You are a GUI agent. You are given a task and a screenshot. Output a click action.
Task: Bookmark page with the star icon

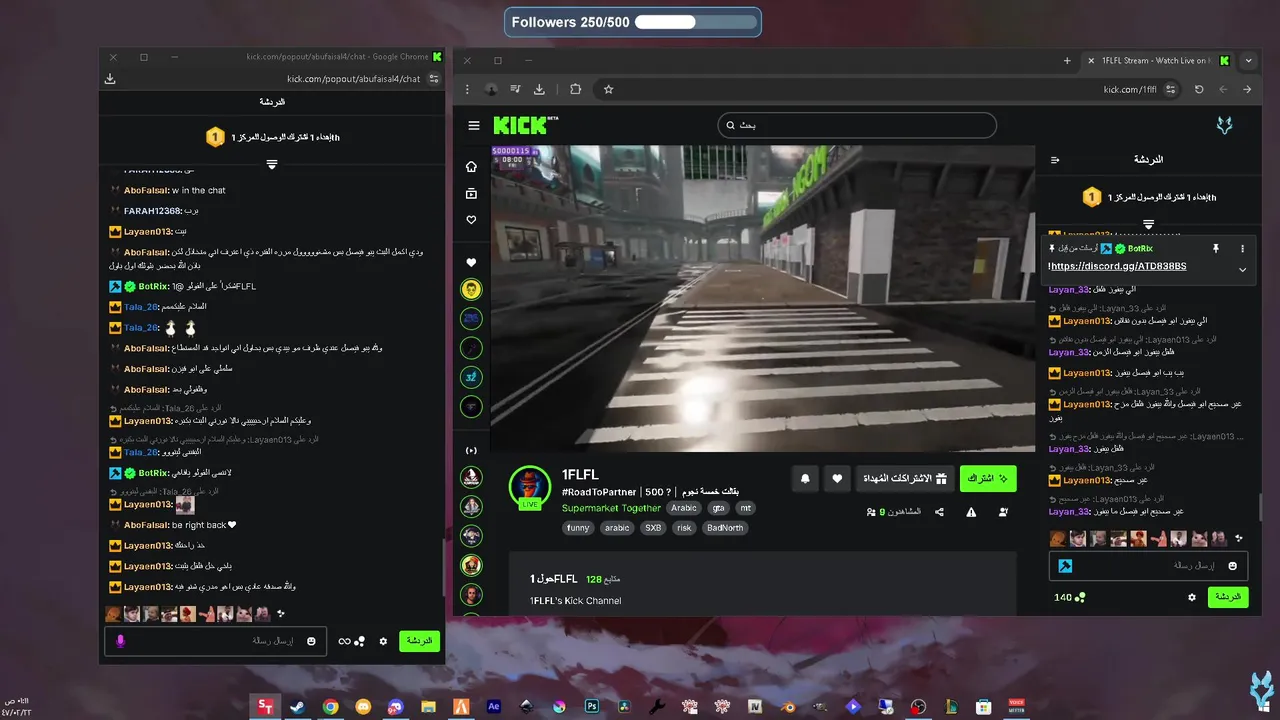point(608,89)
